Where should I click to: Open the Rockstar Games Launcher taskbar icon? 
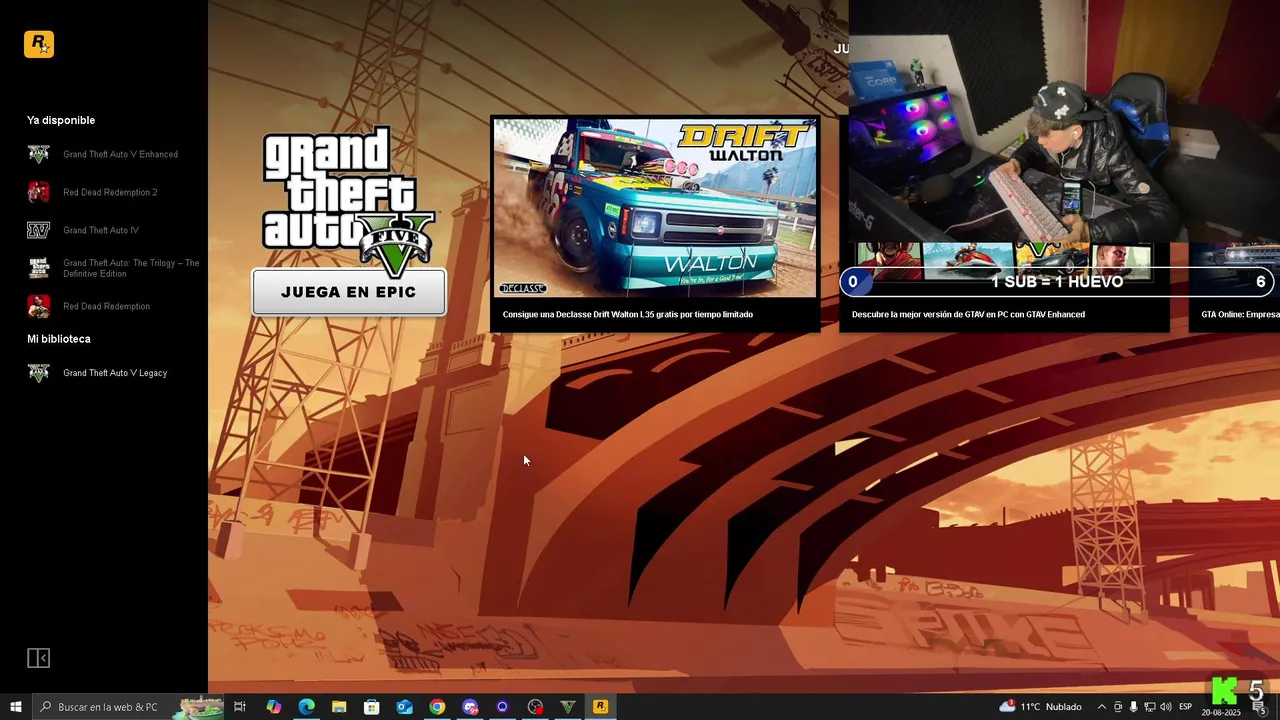click(600, 707)
